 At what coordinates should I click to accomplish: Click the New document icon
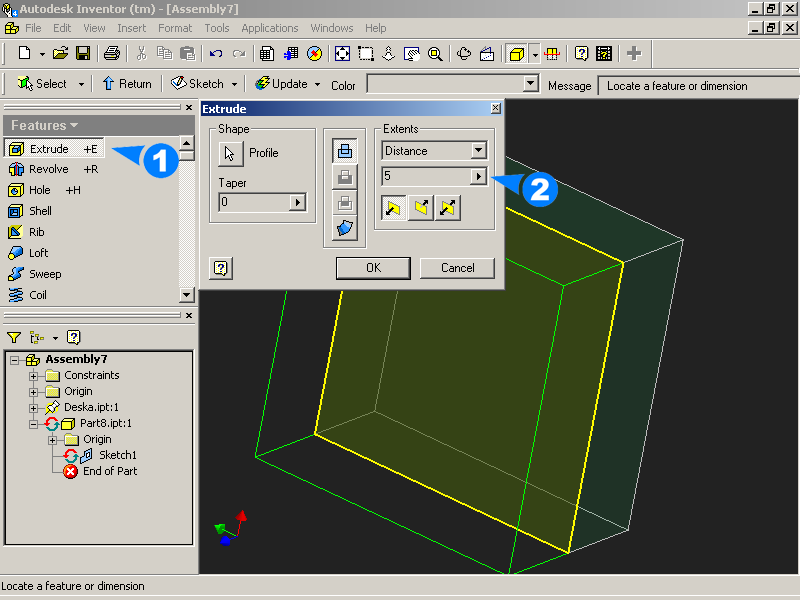[x=24, y=53]
